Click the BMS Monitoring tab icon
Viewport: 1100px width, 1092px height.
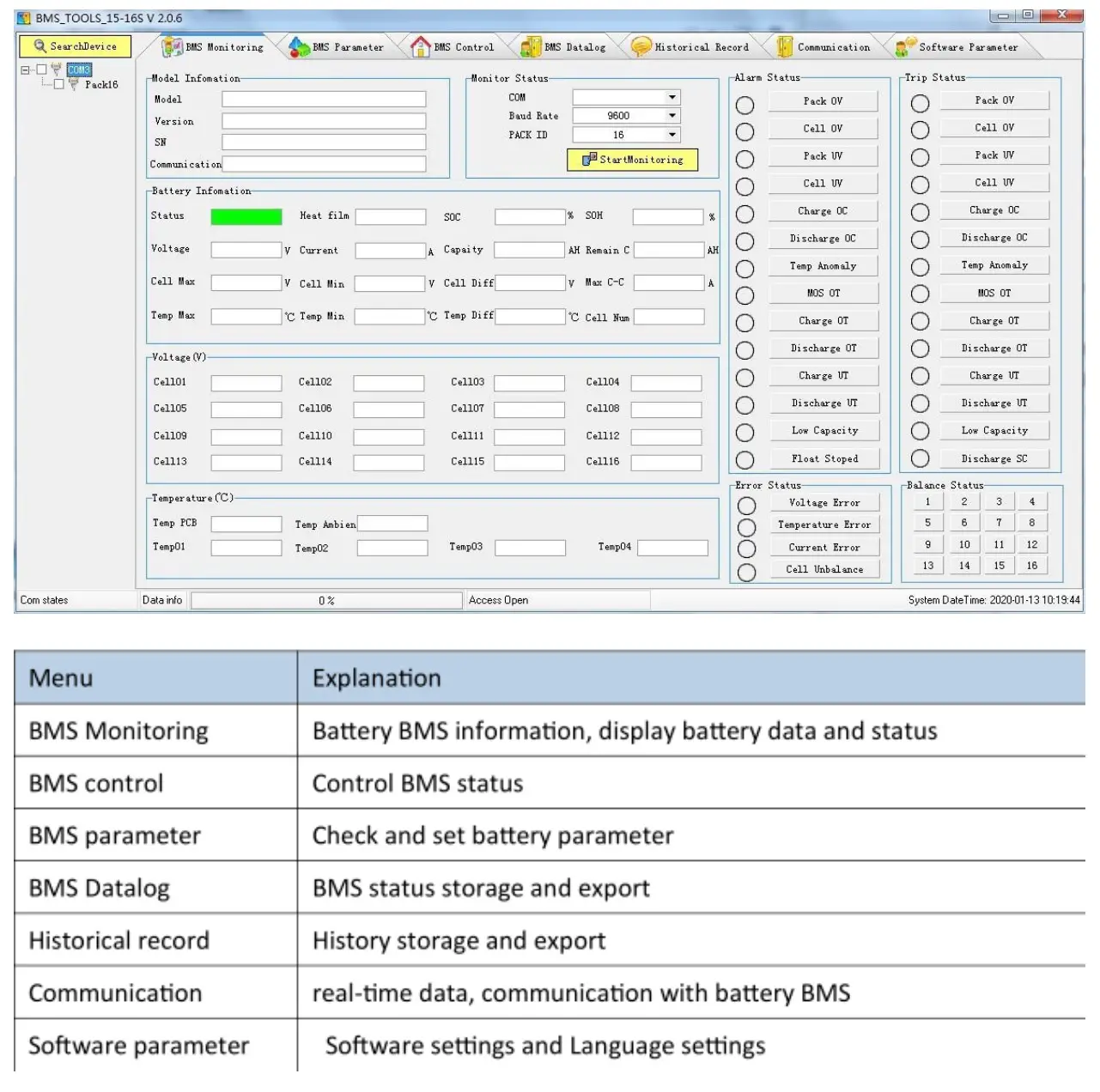point(173,47)
